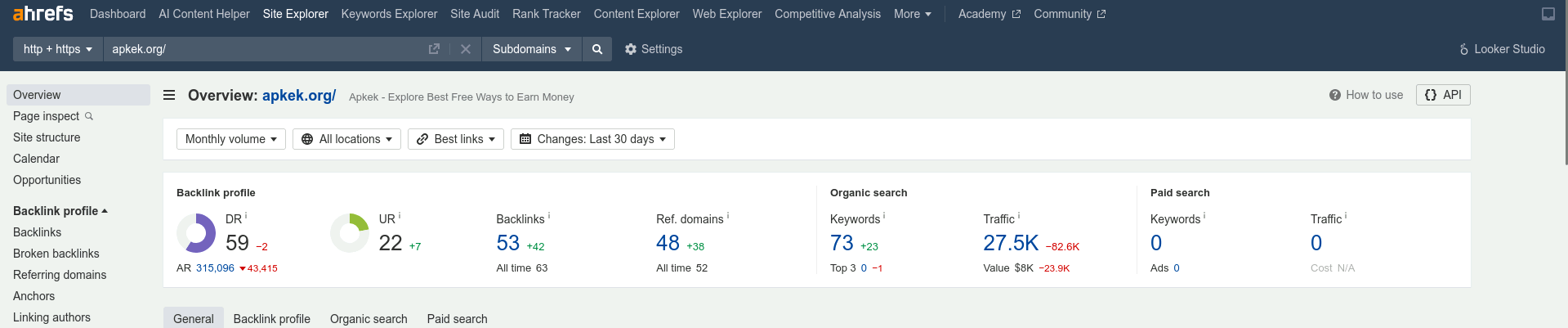
Task: Open Community external link
Action: point(1070,14)
